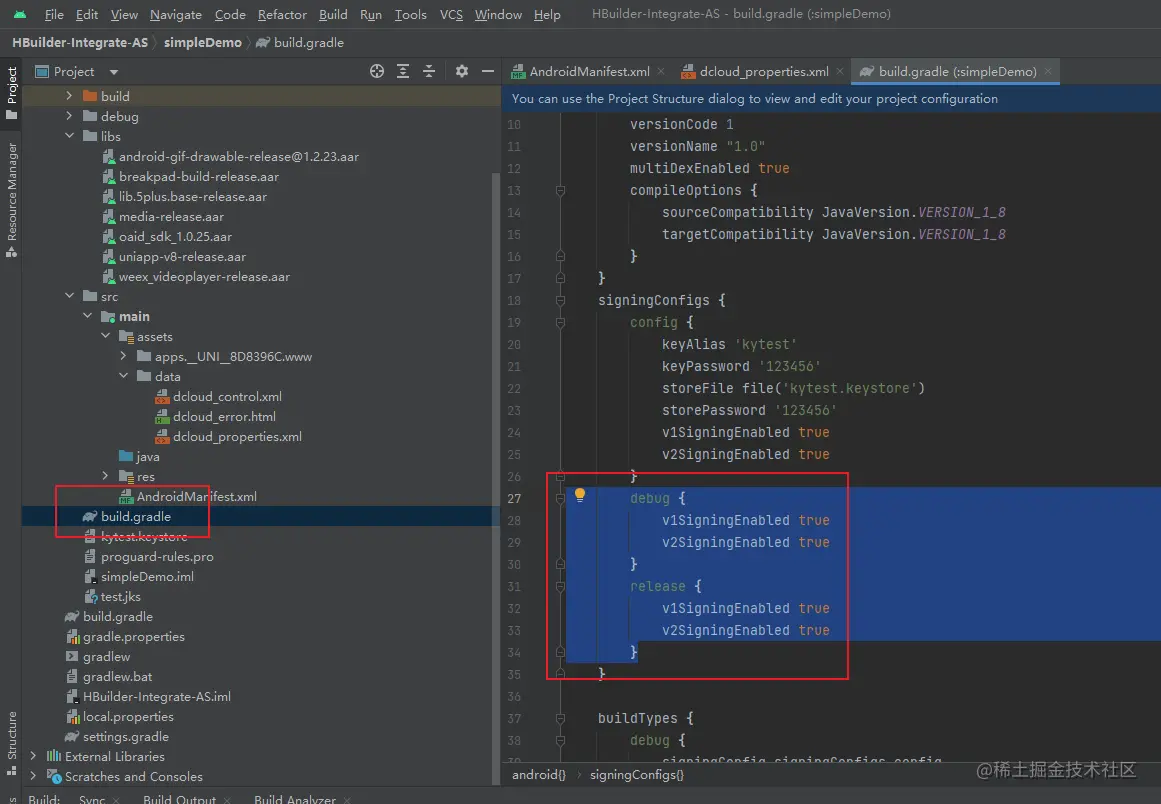This screenshot has width=1161, height=804.
Task: Open the Edit menu
Action: pyautogui.click(x=87, y=14)
